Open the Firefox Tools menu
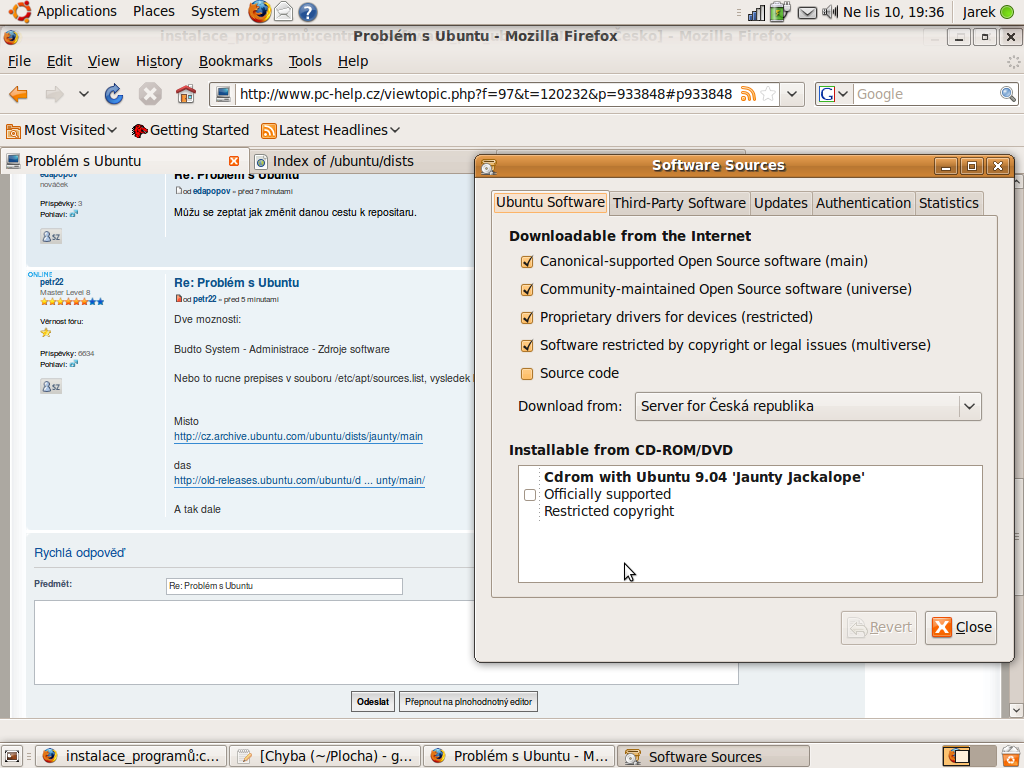Viewport: 1024px width, 768px height. (305, 61)
